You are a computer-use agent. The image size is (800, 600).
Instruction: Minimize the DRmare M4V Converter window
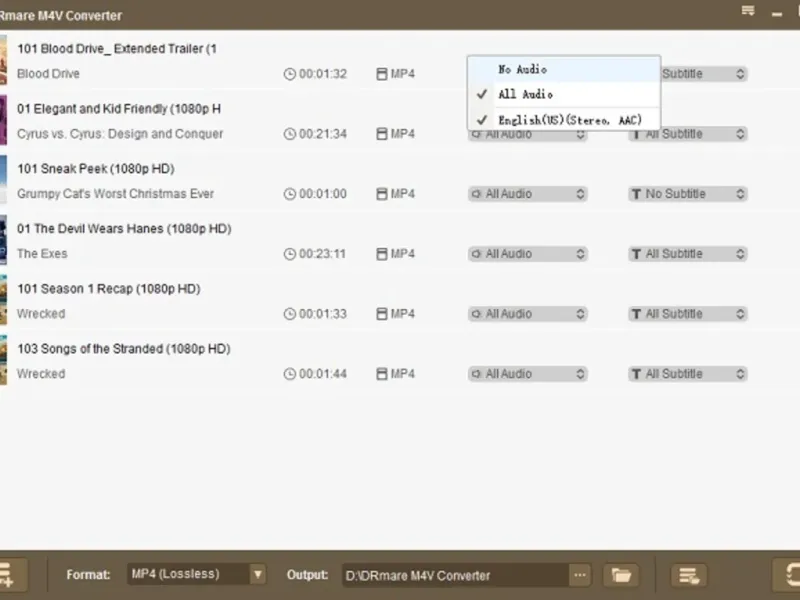[777, 14]
